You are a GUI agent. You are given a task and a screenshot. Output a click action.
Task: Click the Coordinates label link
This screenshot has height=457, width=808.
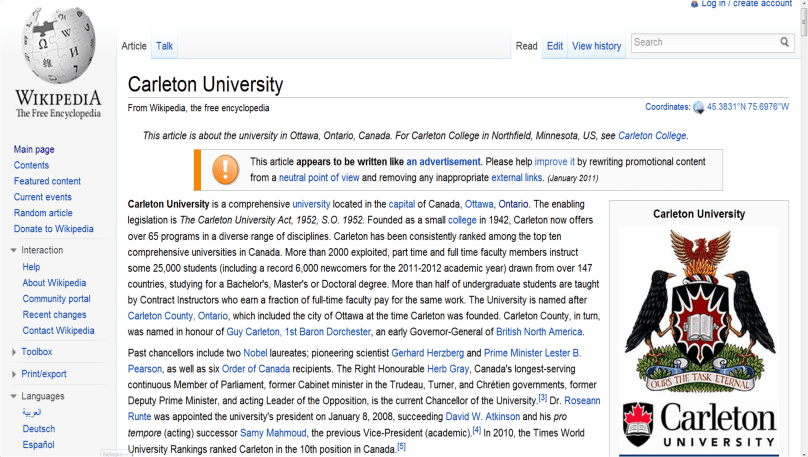click(667, 107)
